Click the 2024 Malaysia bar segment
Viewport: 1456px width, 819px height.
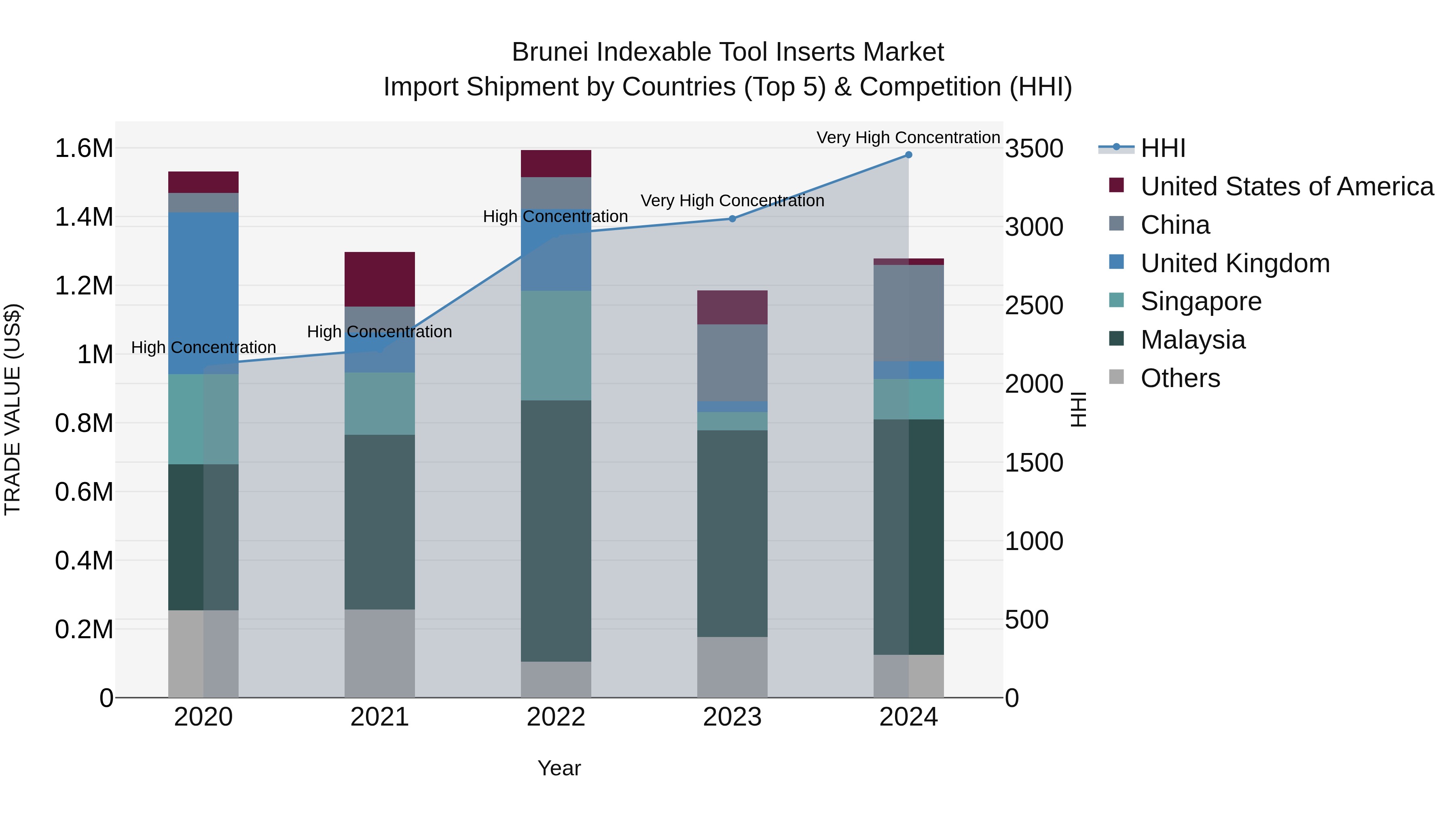coord(908,537)
